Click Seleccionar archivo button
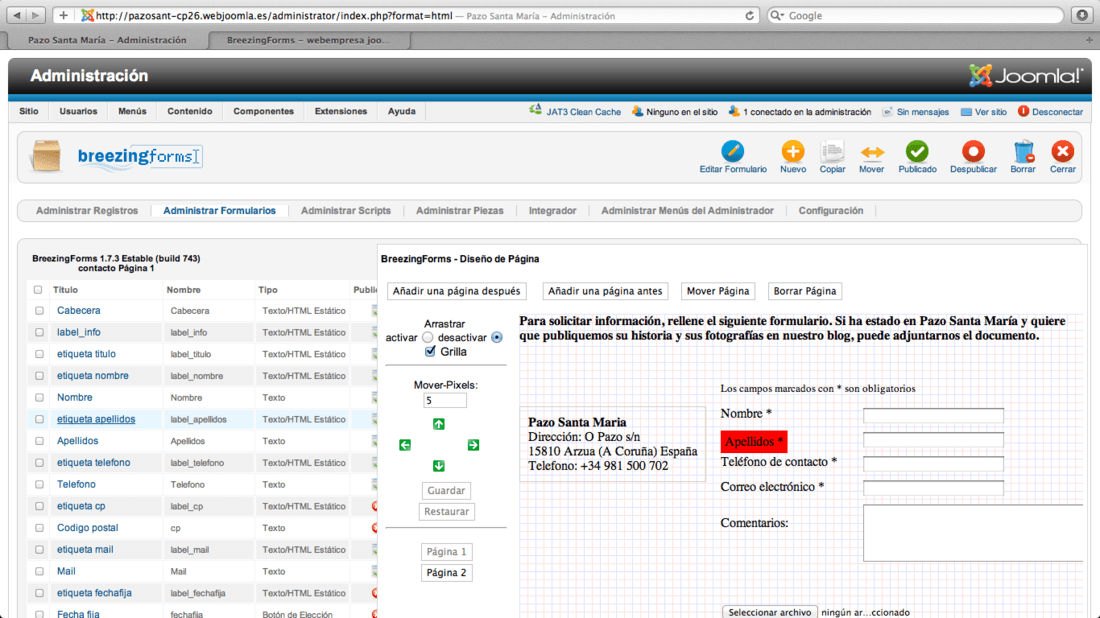Viewport: 1100px width, 618px height. point(770,612)
